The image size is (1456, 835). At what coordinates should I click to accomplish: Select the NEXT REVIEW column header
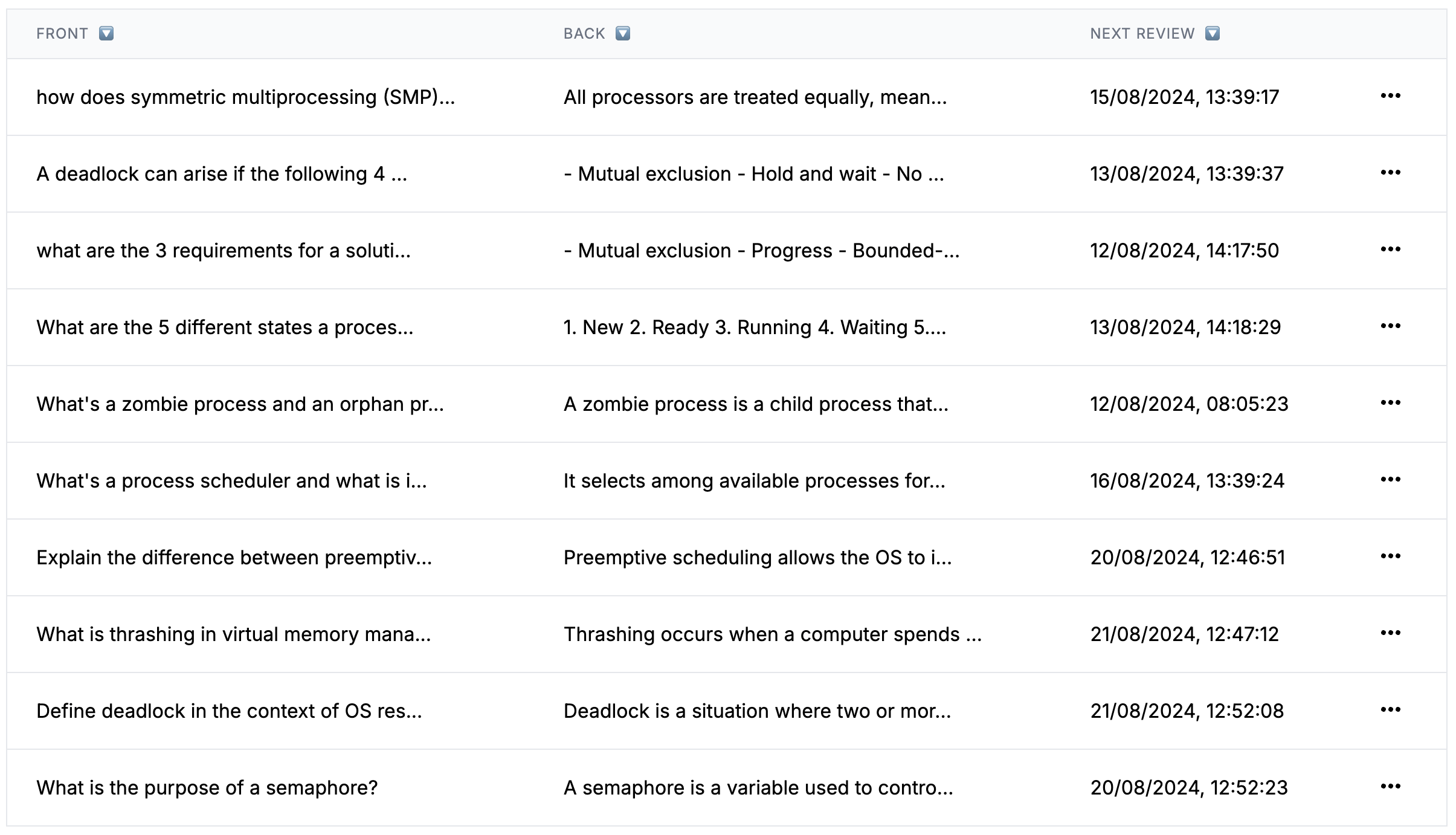coord(1142,34)
